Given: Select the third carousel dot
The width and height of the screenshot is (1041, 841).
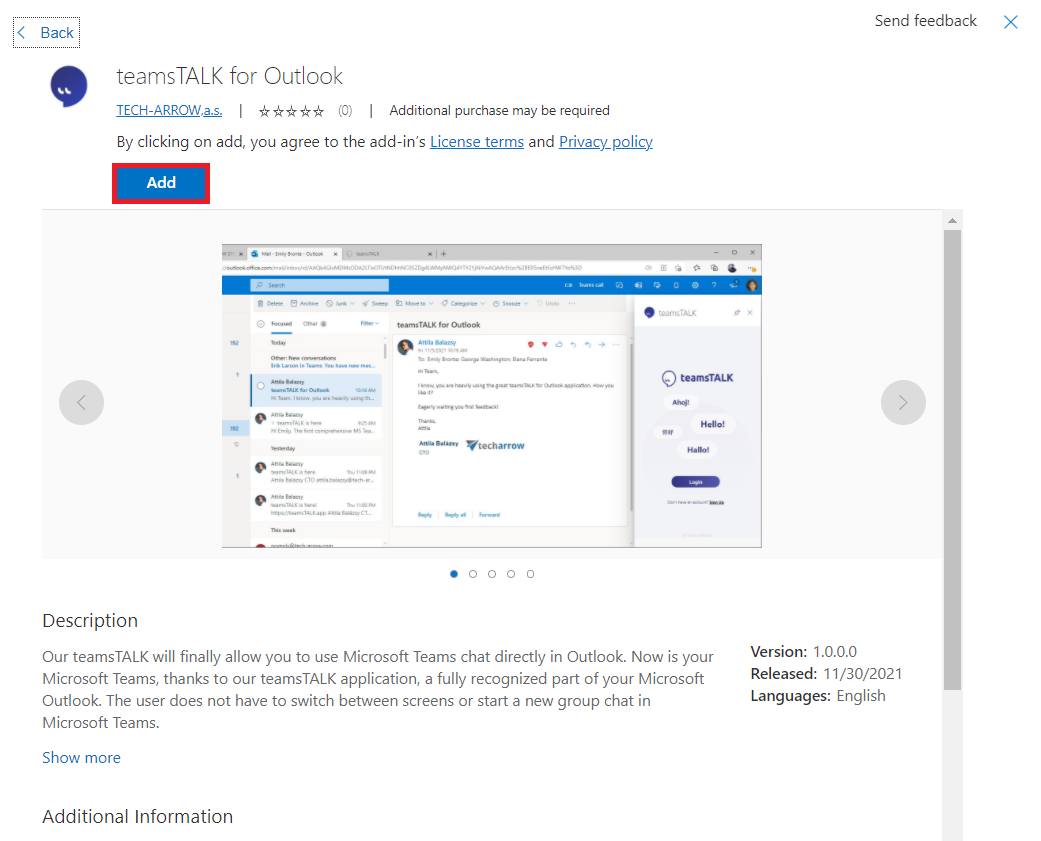Looking at the screenshot, I should (492, 574).
